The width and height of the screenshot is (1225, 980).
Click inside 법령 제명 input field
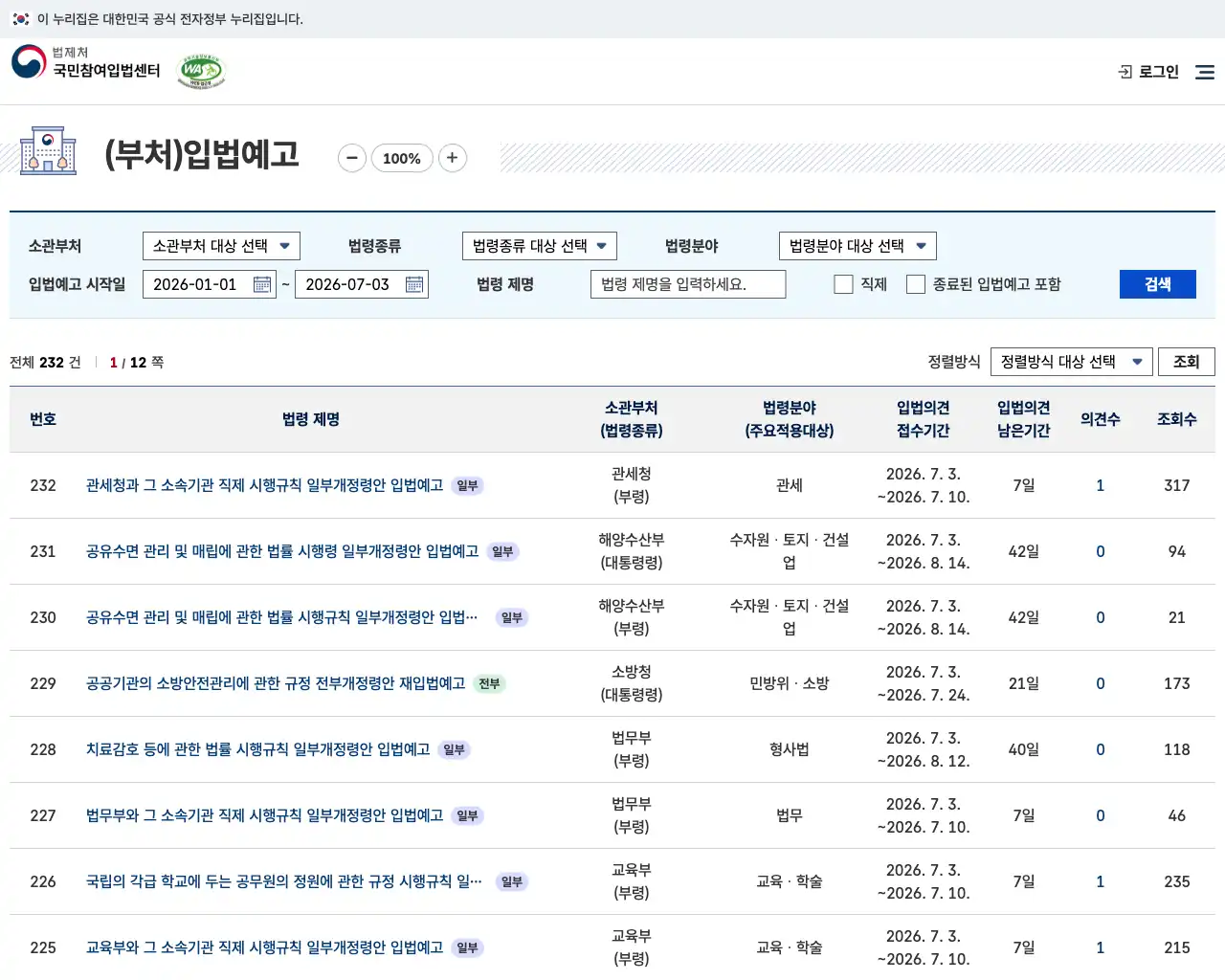(688, 284)
